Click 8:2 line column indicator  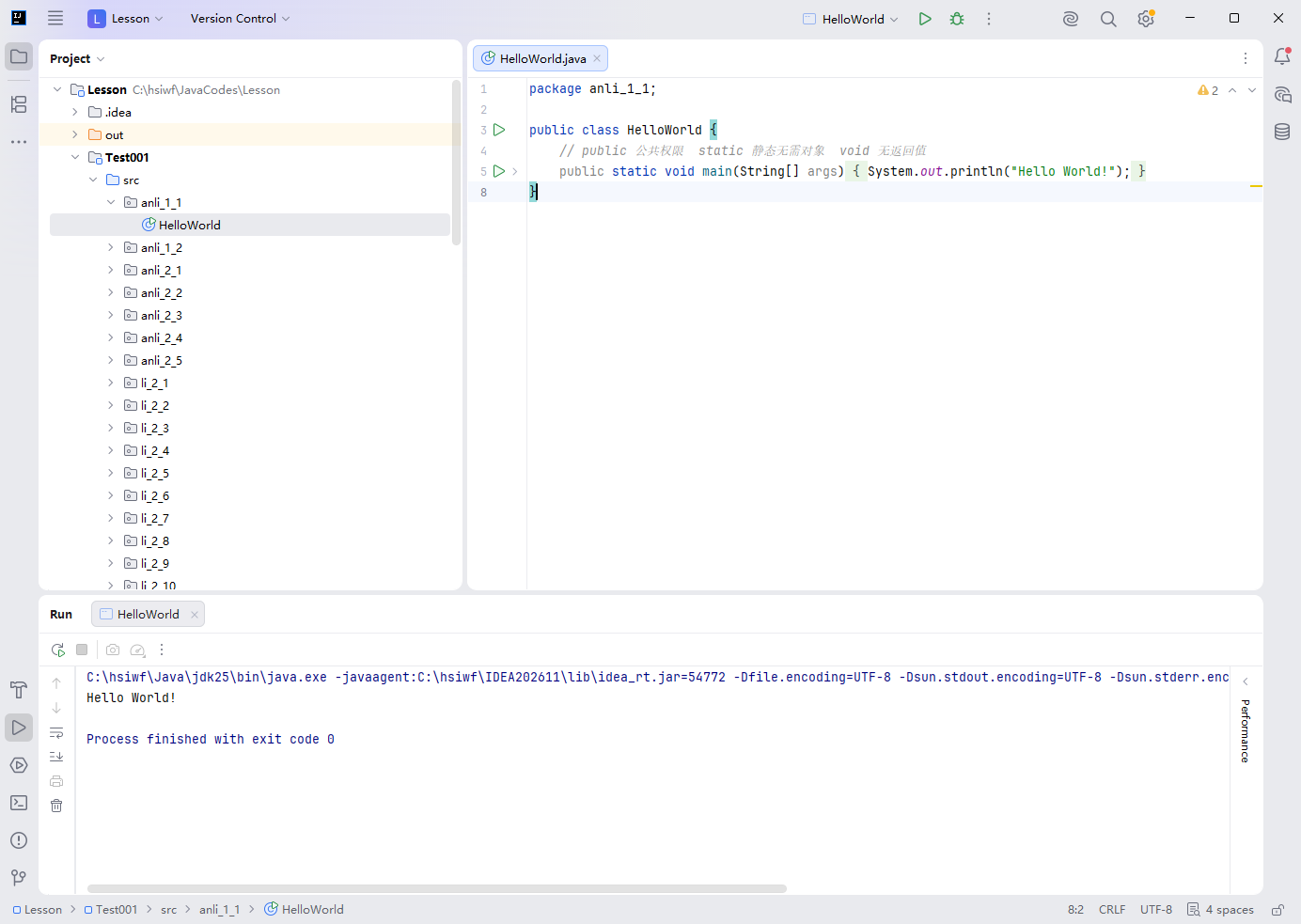[1075, 910]
